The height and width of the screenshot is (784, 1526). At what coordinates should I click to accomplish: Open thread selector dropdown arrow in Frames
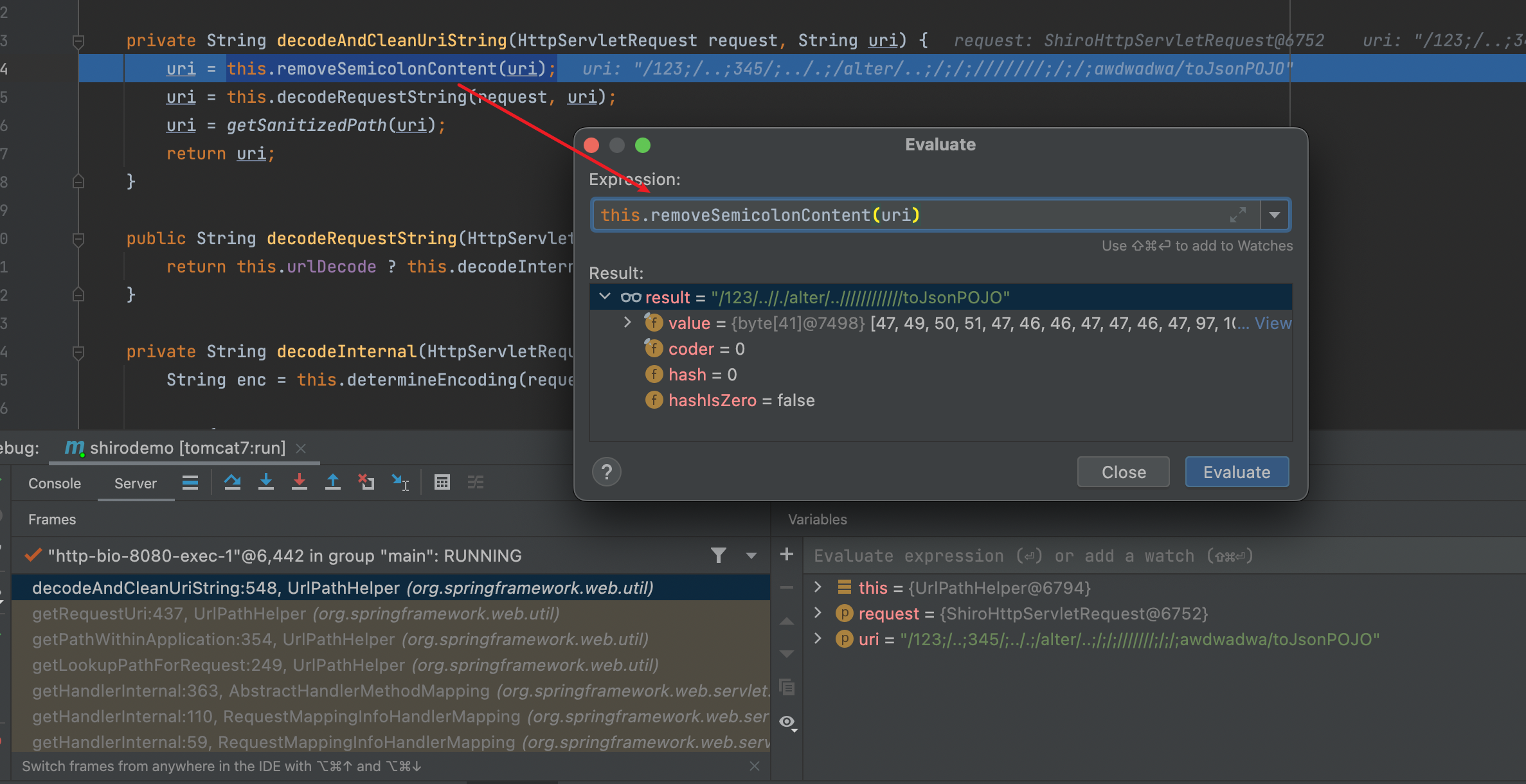tap(751, 555)
